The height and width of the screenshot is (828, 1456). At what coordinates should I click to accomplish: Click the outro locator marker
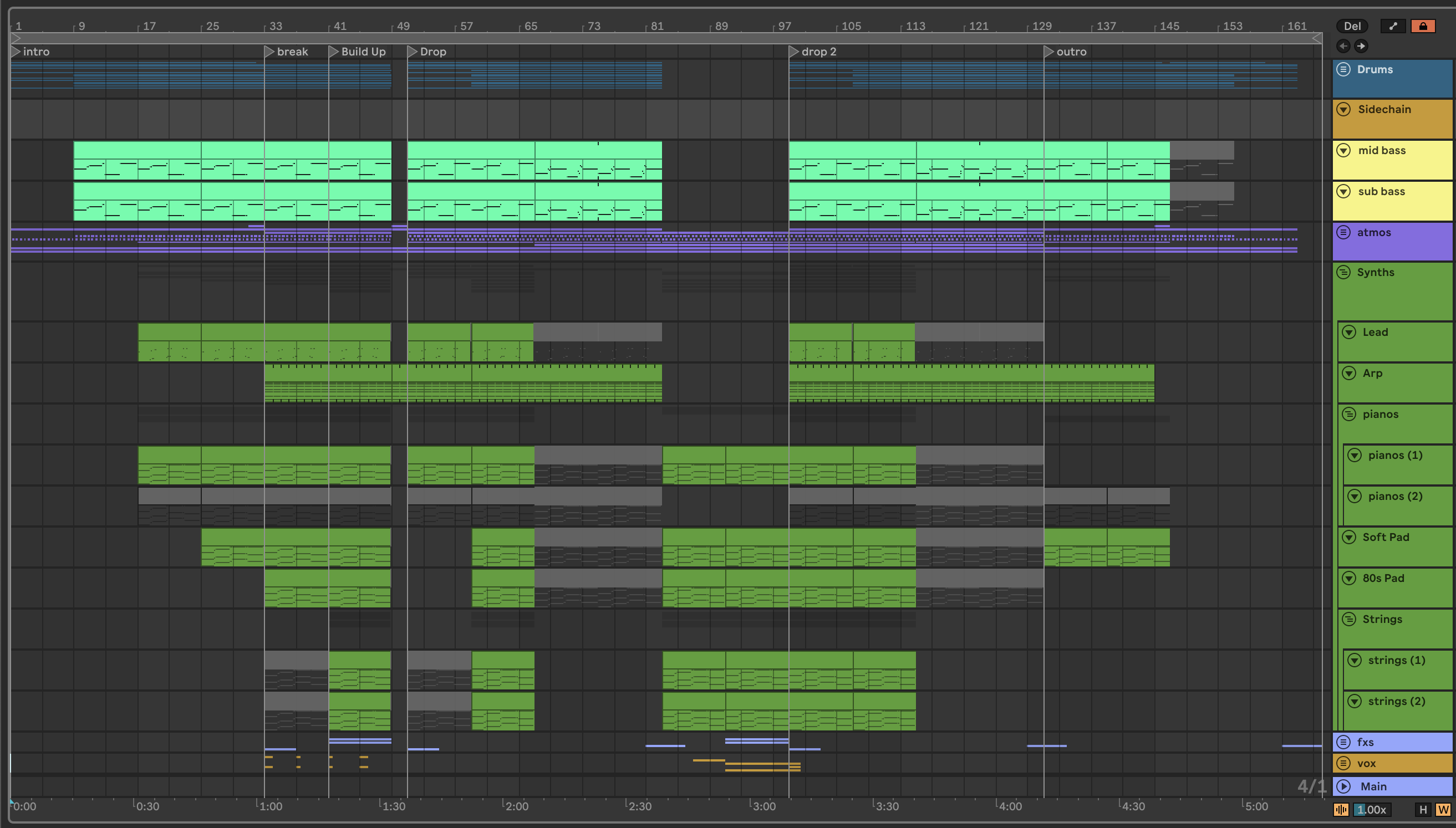1050,52
